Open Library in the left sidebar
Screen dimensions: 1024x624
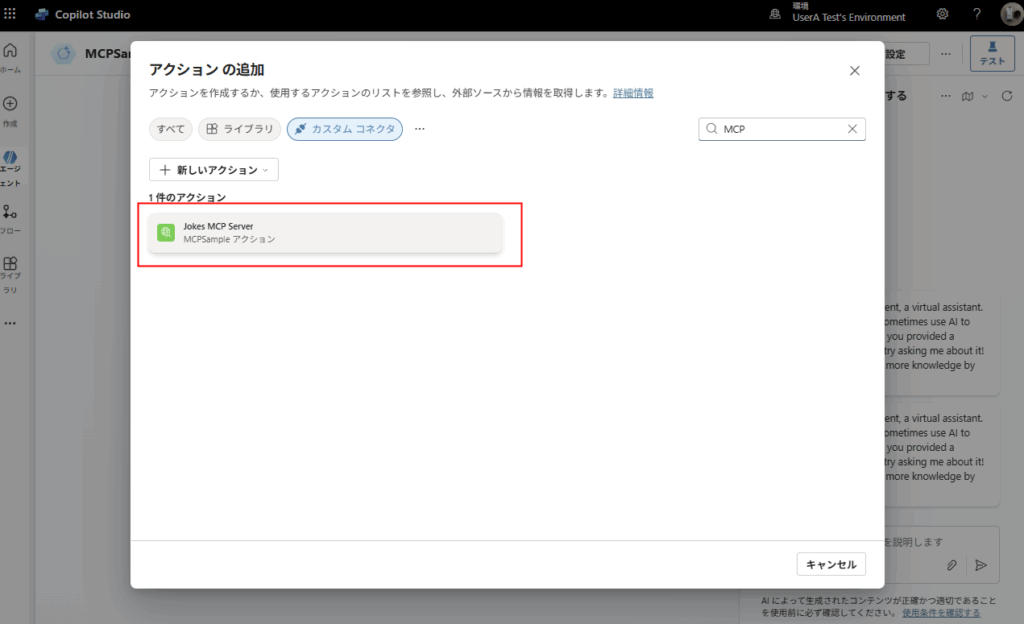tap(10, 270)
